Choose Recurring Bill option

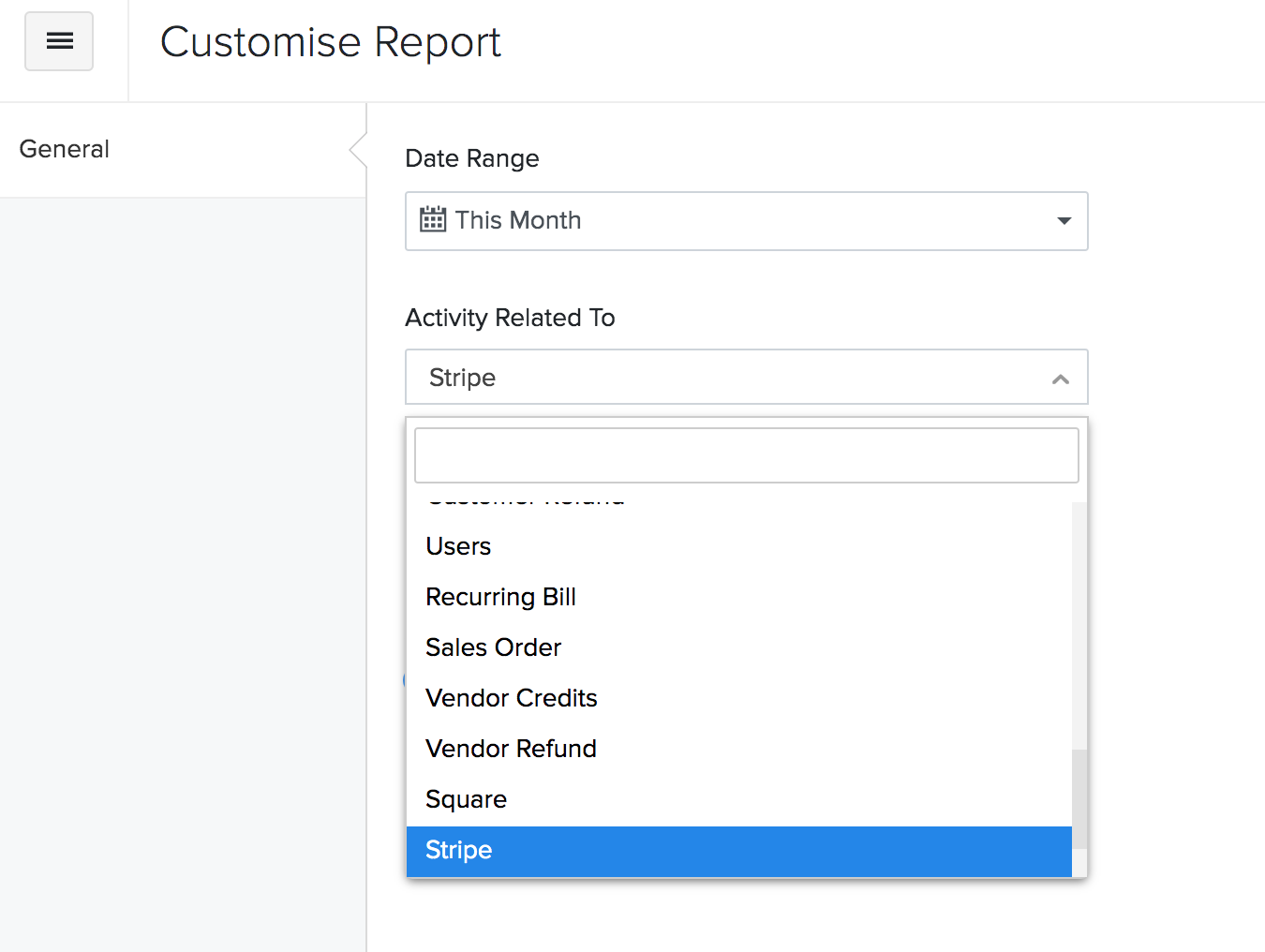[x=500, y=597]
